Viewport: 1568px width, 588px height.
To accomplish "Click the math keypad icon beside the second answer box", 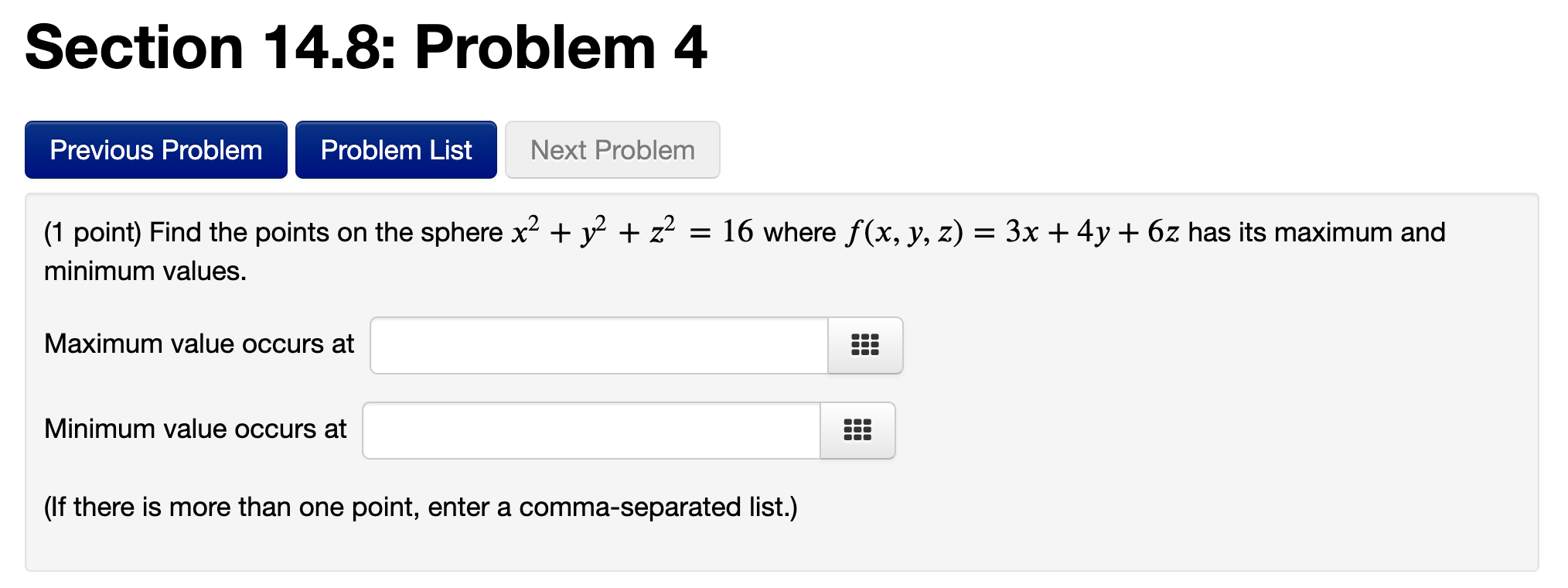I will tap(858, 430).
